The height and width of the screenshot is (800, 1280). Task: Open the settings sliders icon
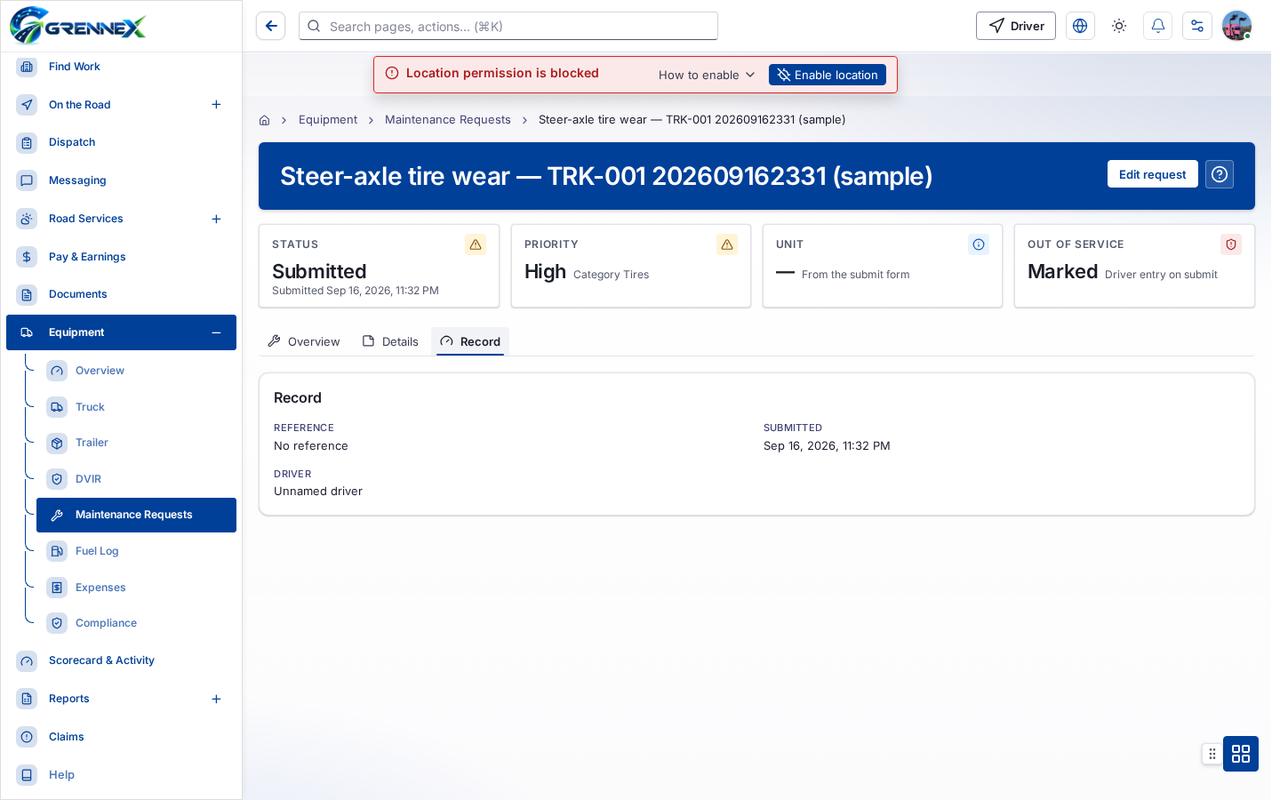pyautogui.click(x=1197, y=26)
